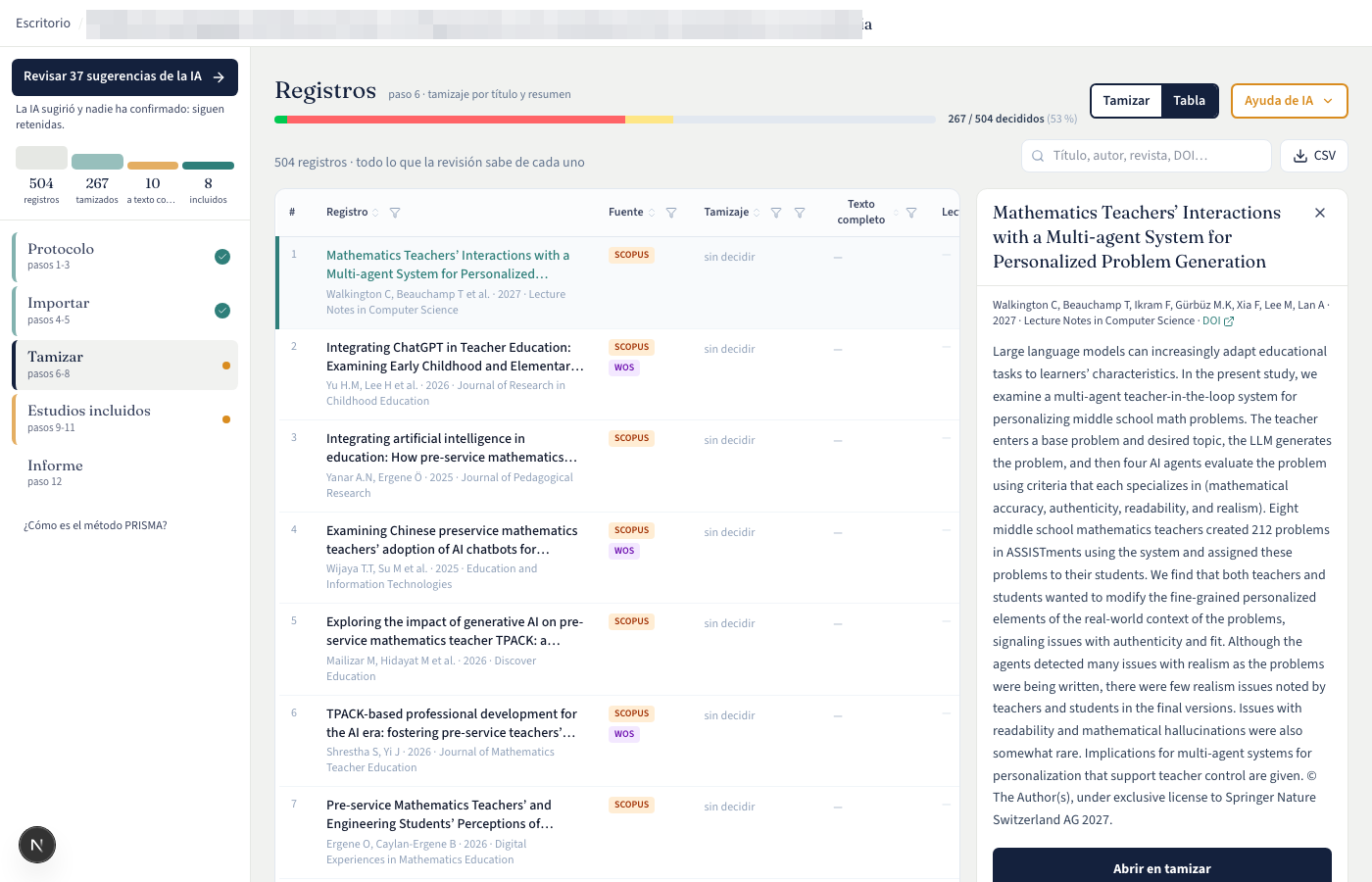Click the DOI external link icon
Image resolution: width=1372 pixels, height=882 pixels.
[1229, 321]
